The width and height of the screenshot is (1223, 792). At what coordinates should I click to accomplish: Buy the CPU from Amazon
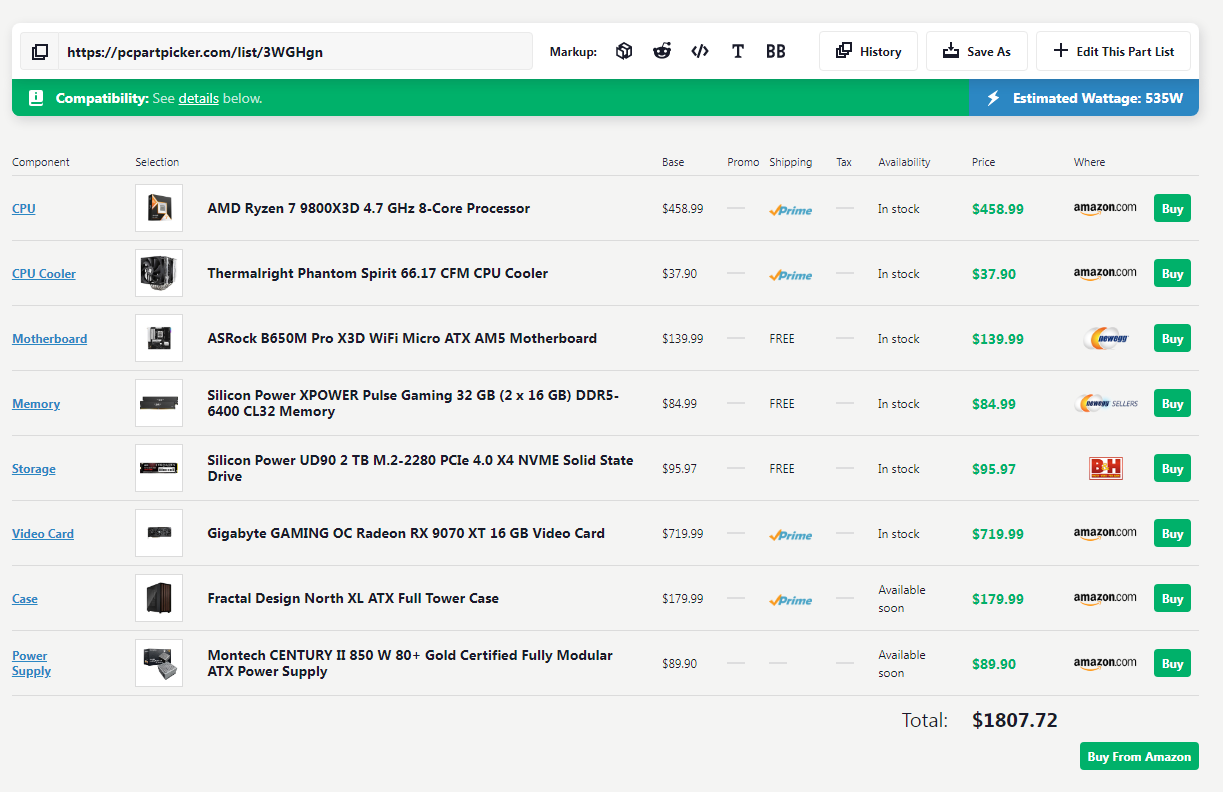pyautogui.click(x=1172, y=208)
